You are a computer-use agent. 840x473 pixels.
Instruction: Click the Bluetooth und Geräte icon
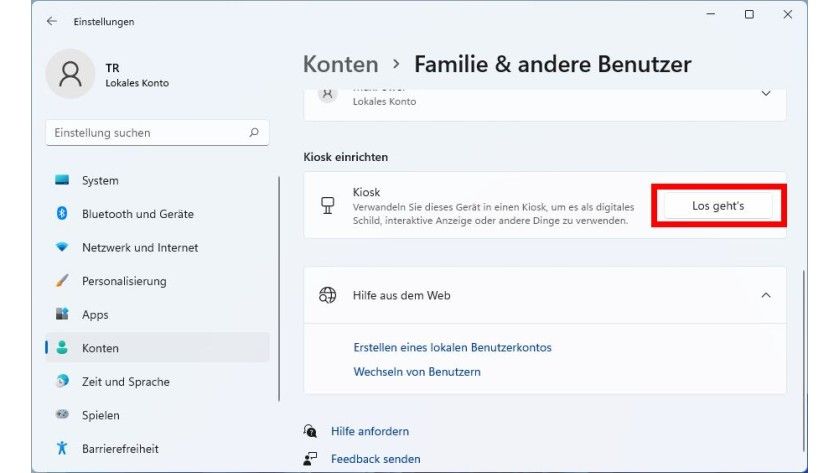tap(62, 214)
